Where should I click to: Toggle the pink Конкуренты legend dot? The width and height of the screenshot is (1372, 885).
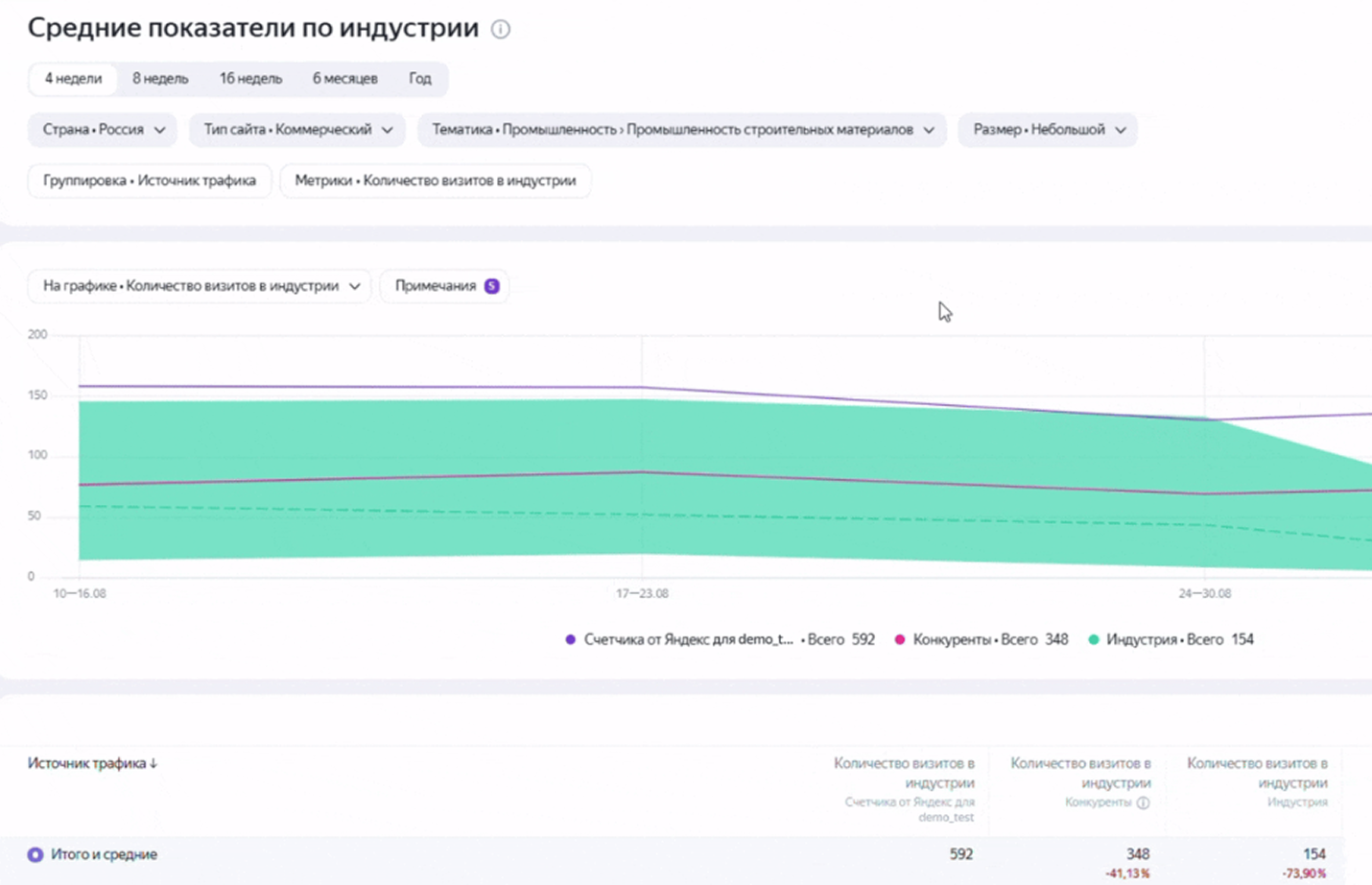pyautogui.click(x=900, y=639)
